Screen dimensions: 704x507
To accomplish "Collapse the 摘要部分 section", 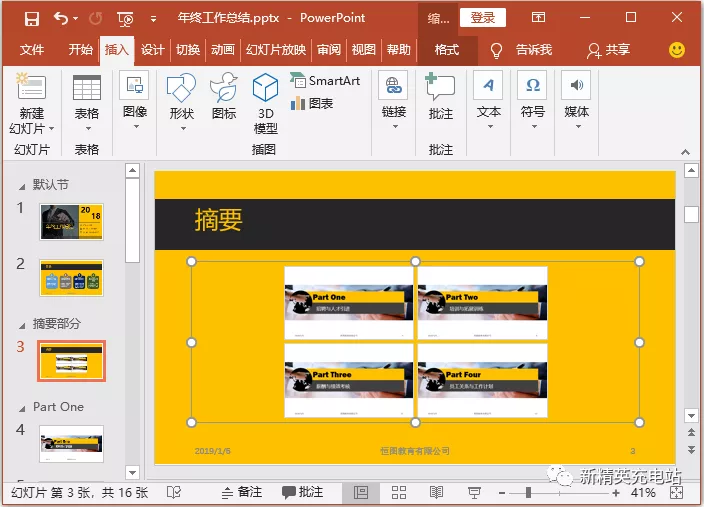I will coord(22,325).
